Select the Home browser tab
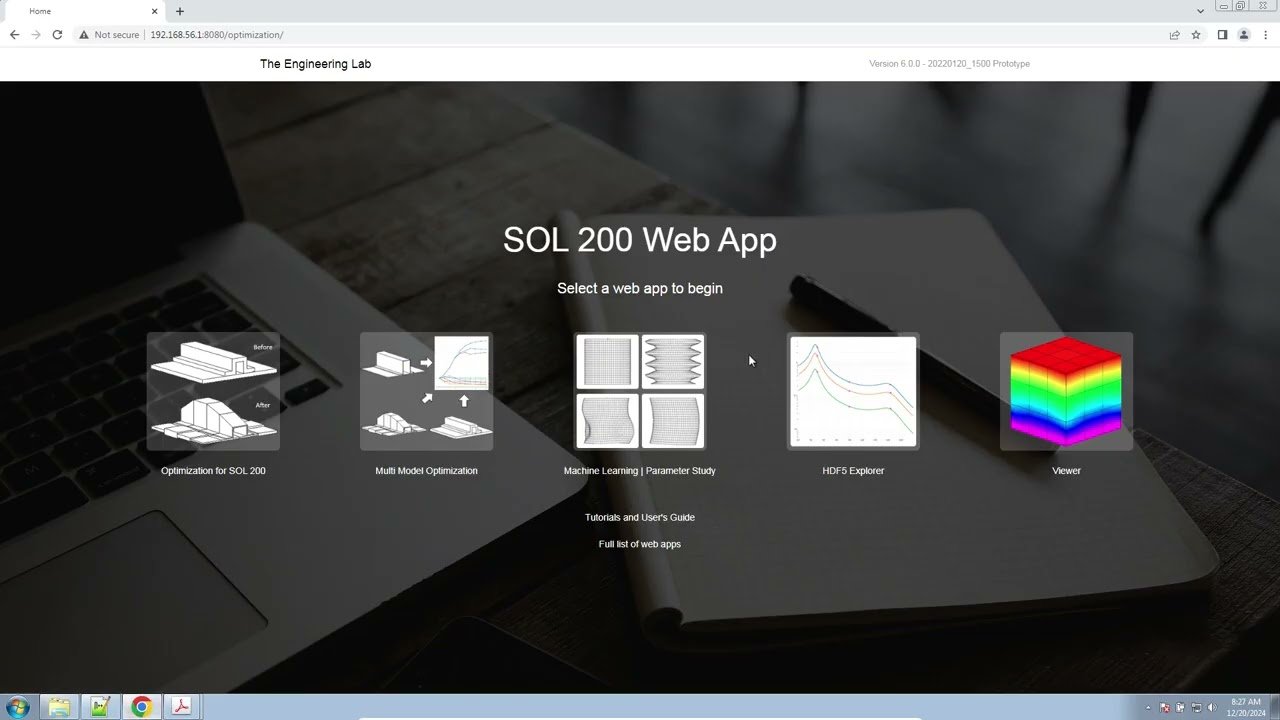The width and height of the screenshot is (1280, 720). click(x=80, y=11)
